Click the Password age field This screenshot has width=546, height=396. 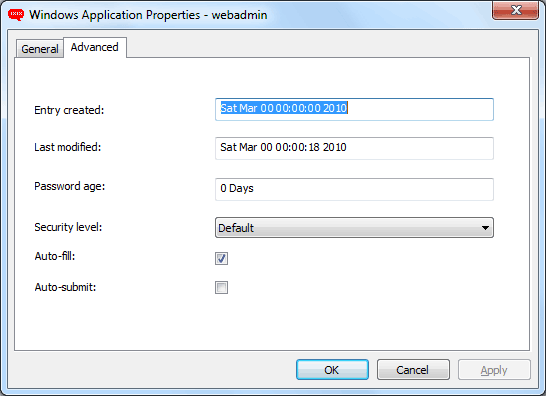click(x=354, y=189)
